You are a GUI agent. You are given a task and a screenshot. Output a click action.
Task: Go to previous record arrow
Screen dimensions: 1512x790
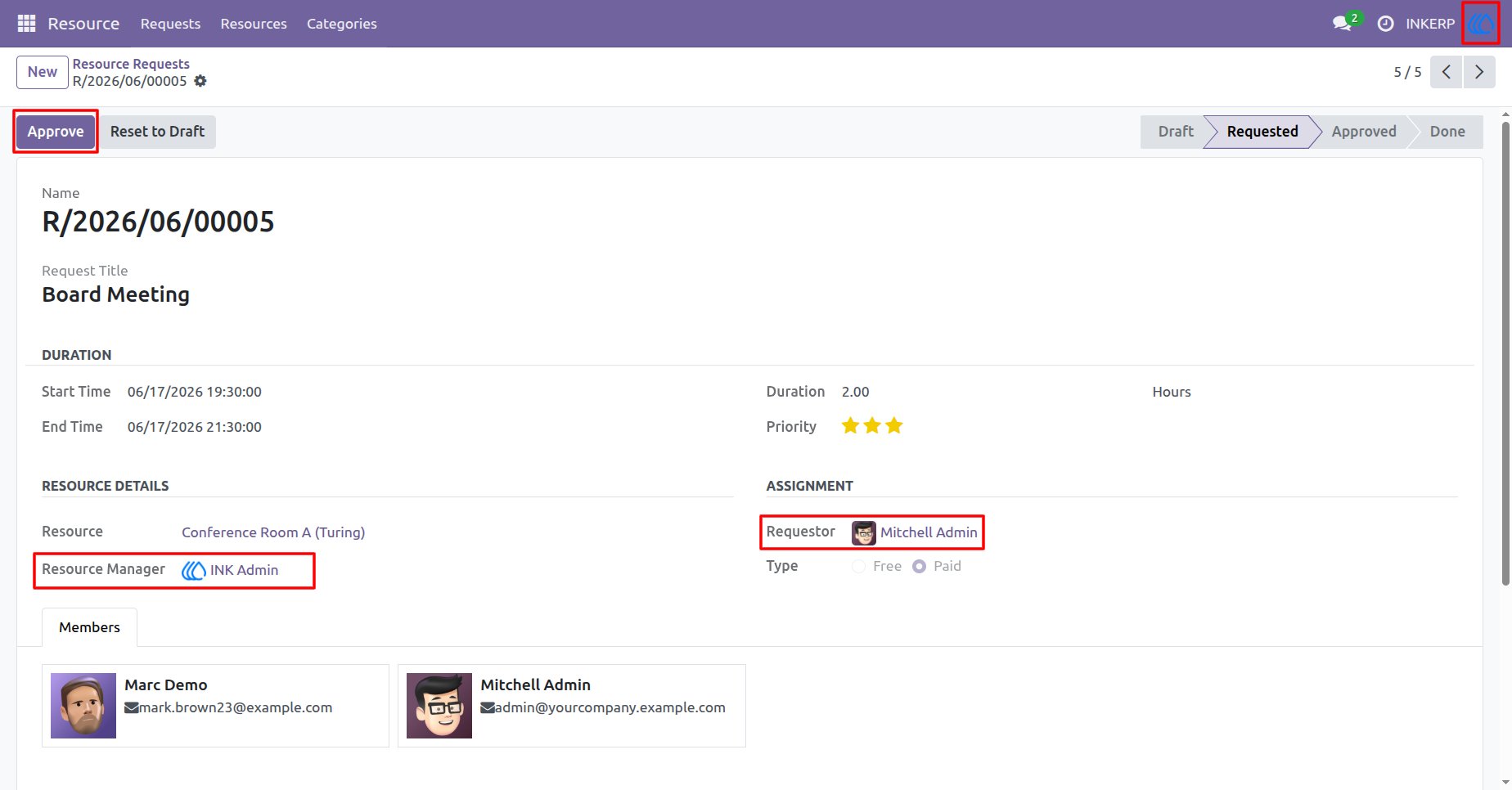click(1447, 72)
